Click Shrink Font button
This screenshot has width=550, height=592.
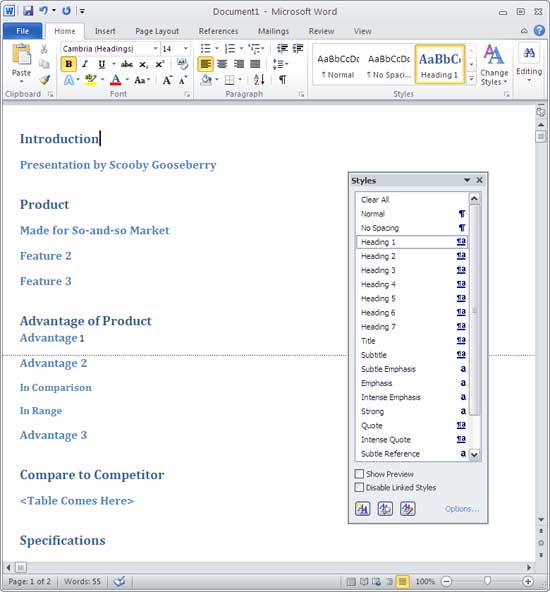pyautogui.click(x=183, y=80)
